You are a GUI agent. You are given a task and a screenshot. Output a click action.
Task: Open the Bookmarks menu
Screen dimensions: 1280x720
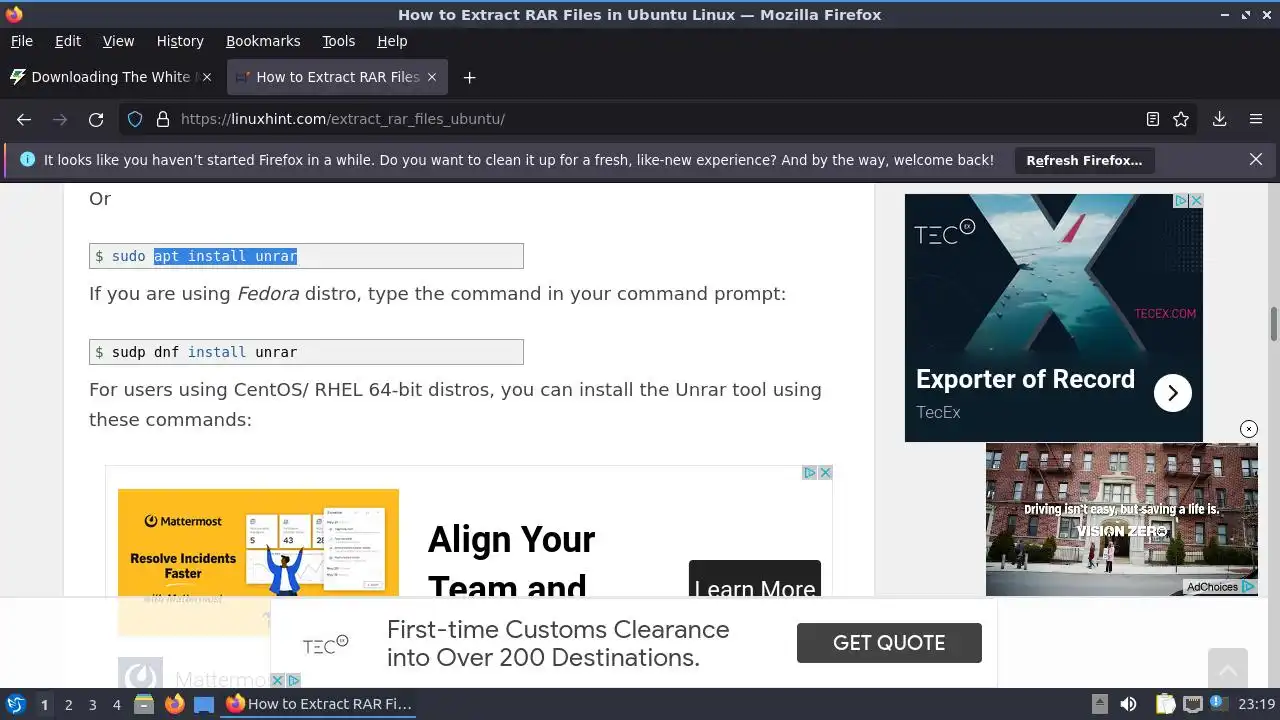click(263, 41)
